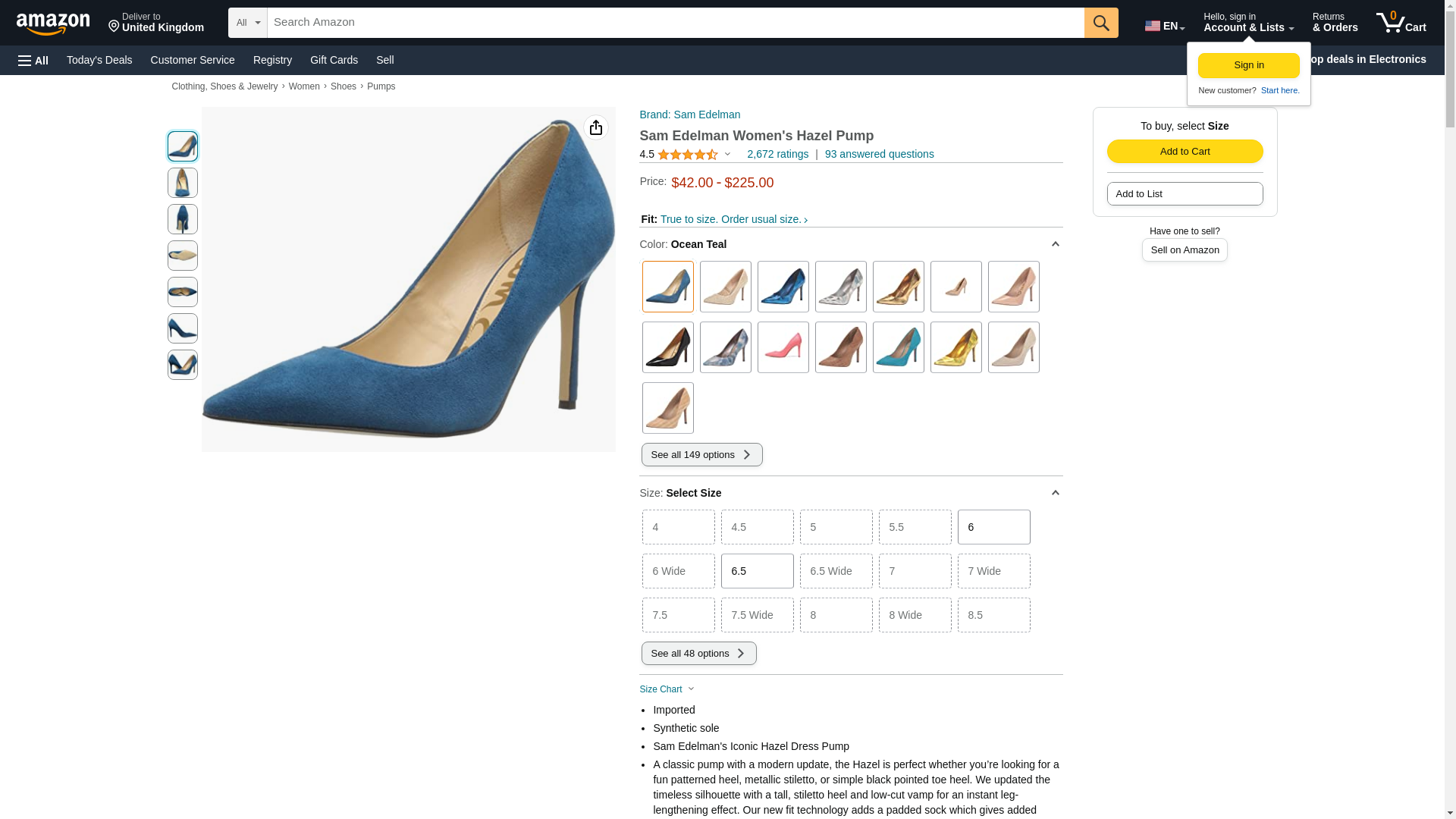Click the Deliver to United Kingdom location
The height and width of the screenshot is (819, 1456).
156,23
